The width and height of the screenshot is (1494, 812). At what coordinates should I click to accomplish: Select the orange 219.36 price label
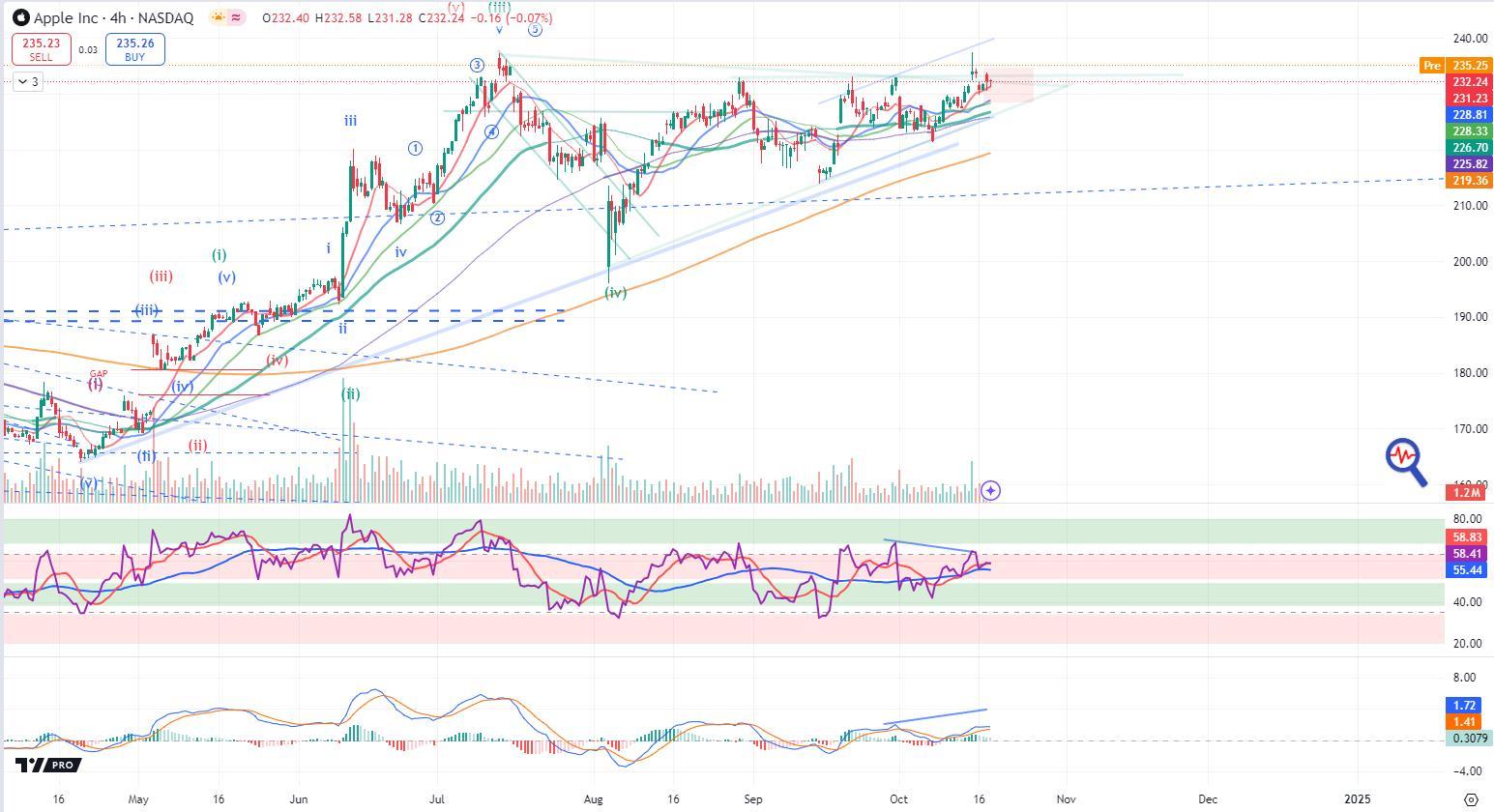pyautogui.click(x=1470, y=181)
